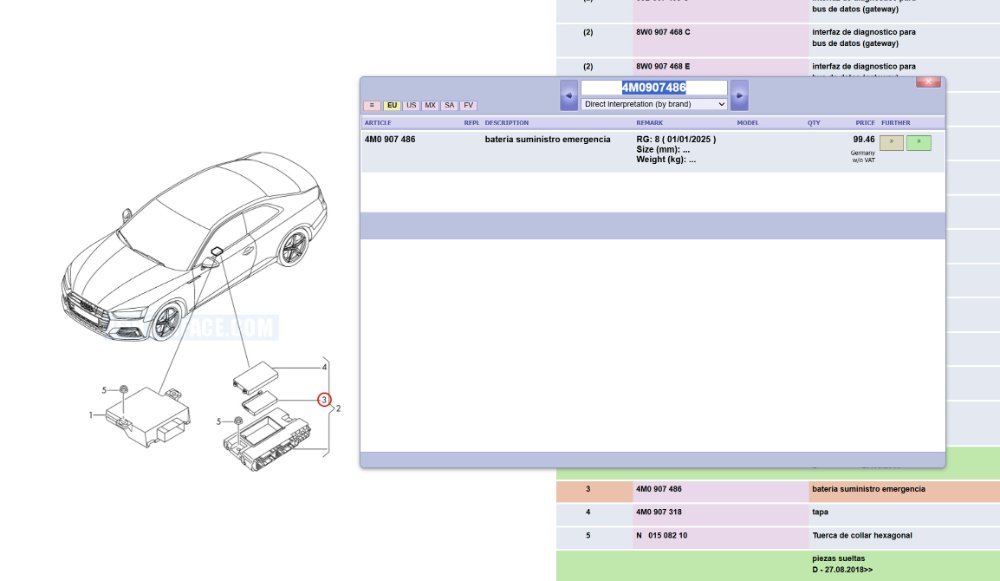Click the tan further-info button in the price row
Screen dimensions: 1000x581
point(892,143)
